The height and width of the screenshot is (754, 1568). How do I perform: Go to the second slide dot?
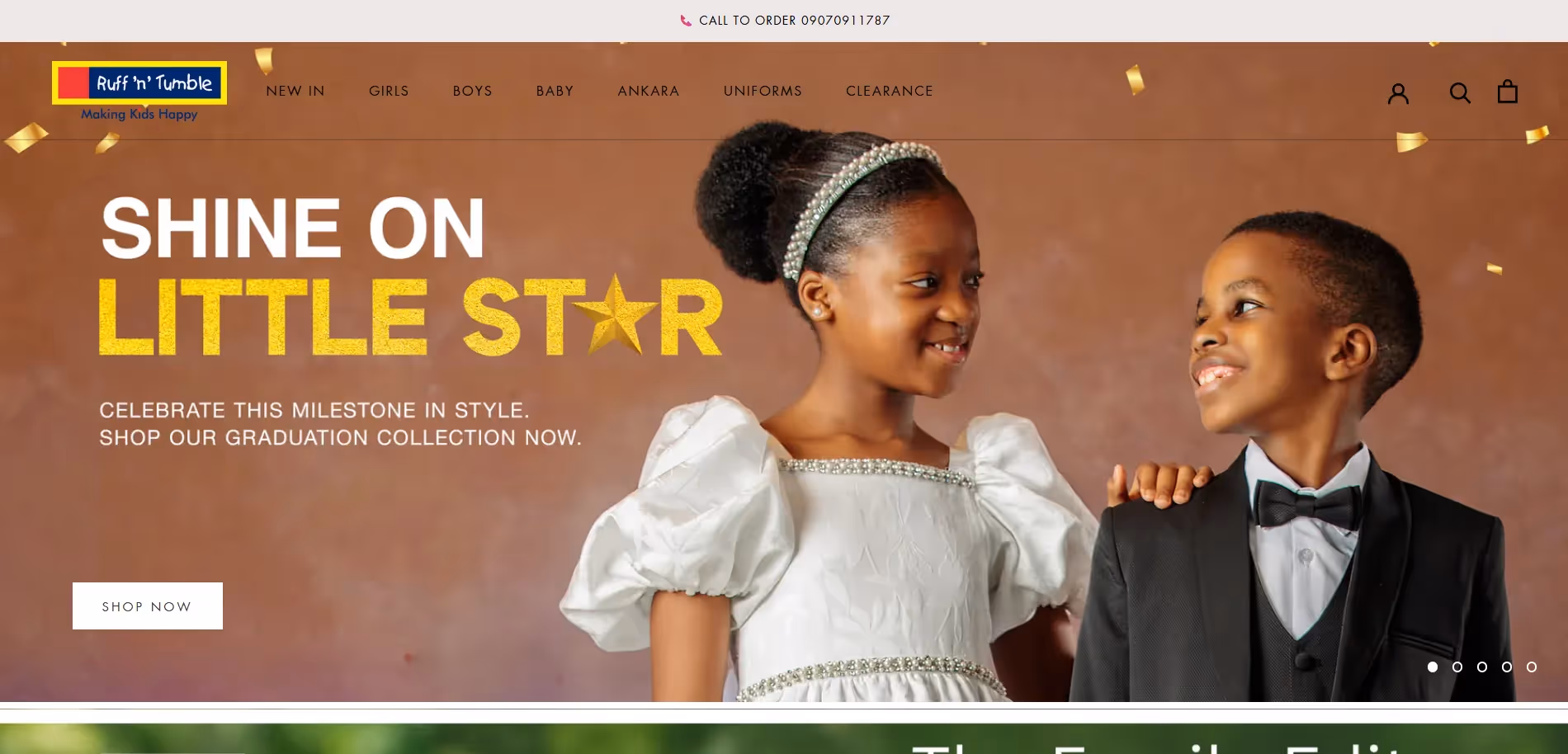coord(1457,667)
